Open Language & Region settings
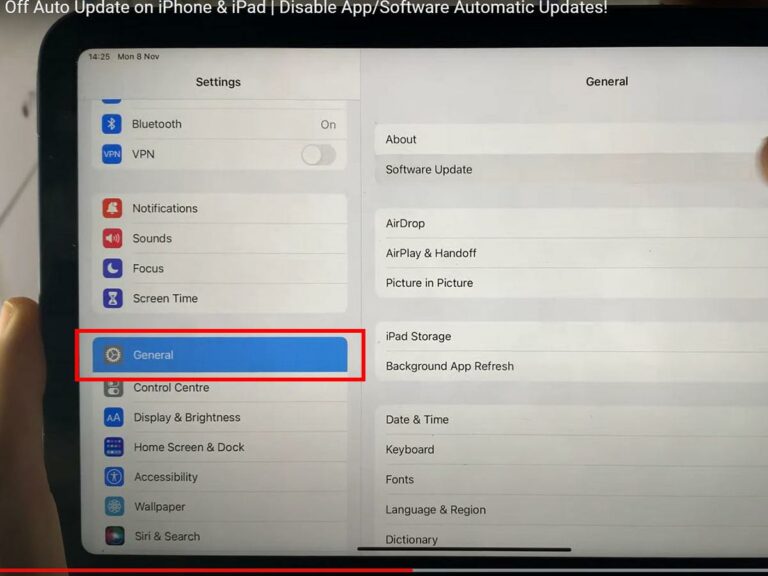Screen dimensions: 768x576 point(571,510)
